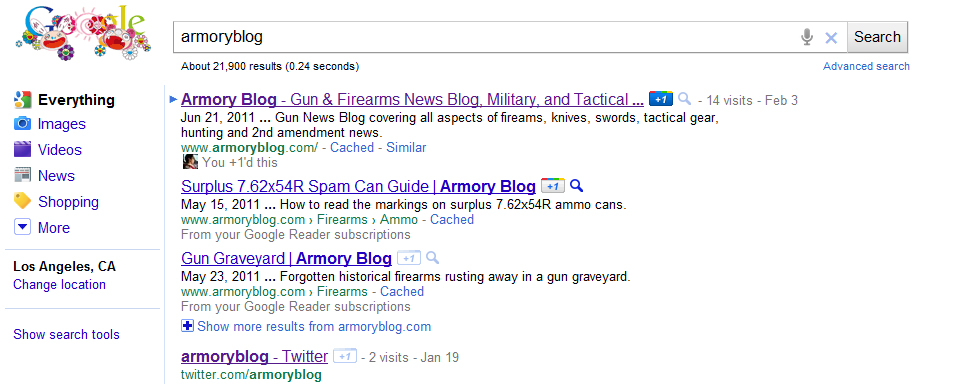
Task: Click the blue arrow beside Armory Blog result
Action: (174, 99)
